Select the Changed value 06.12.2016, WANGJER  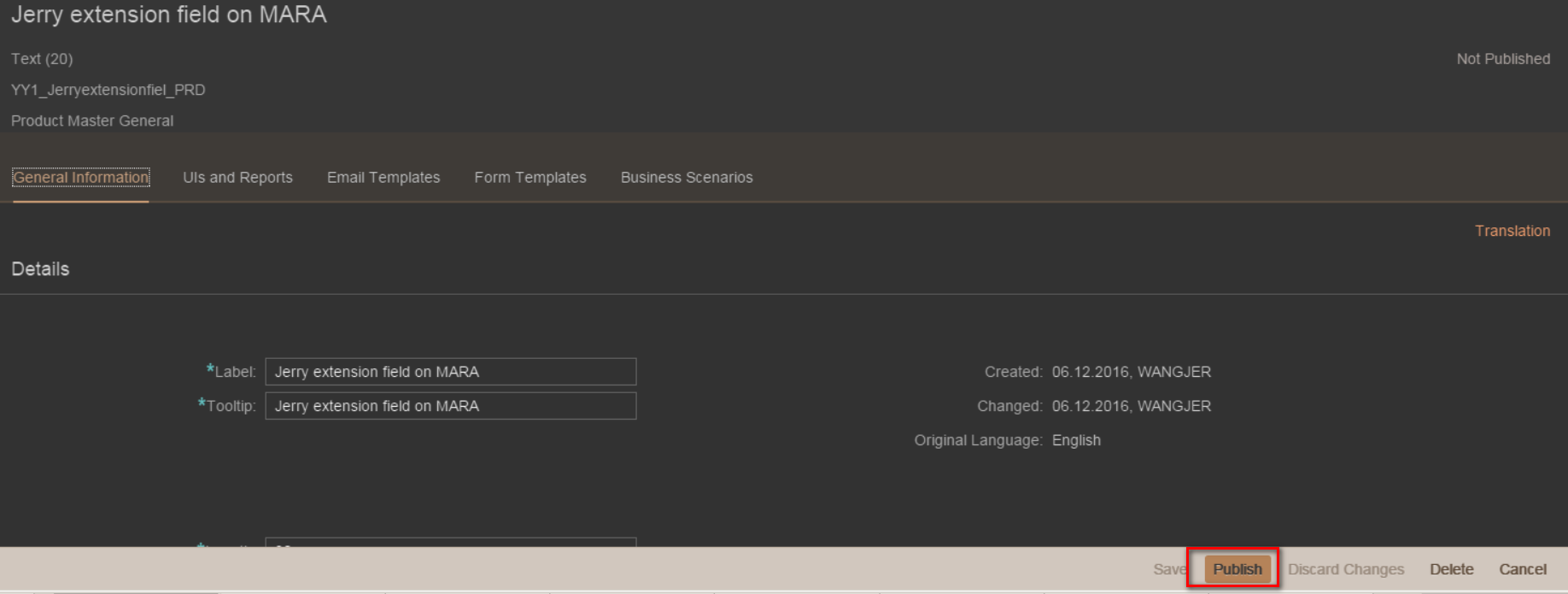coord(1132,406)
